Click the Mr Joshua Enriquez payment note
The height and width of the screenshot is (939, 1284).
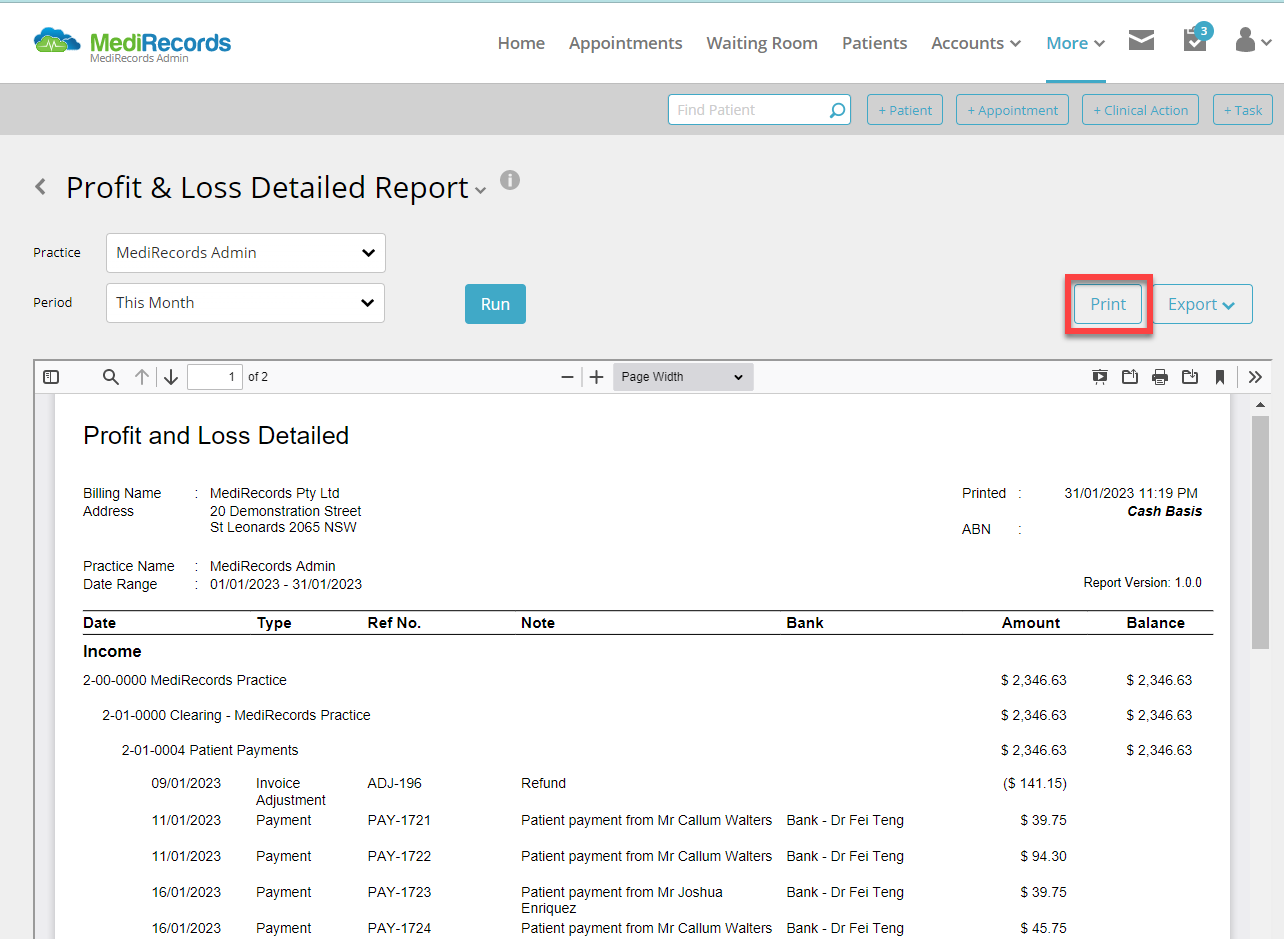621,900
